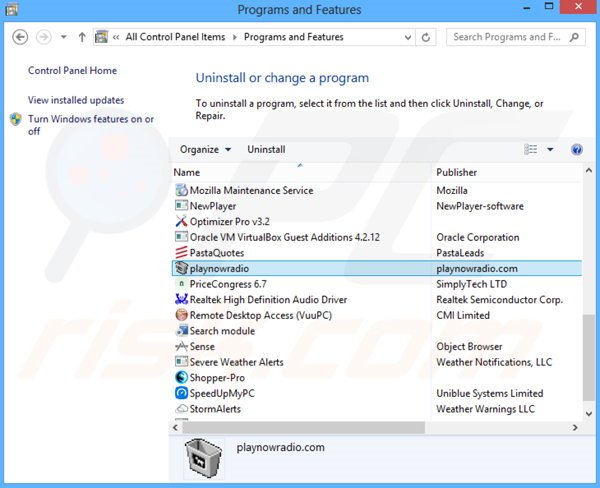600x488 pixels.
Task: Click the SpeedUpMyPC icon
Action: pyautogui.click(x=181, y=393)
